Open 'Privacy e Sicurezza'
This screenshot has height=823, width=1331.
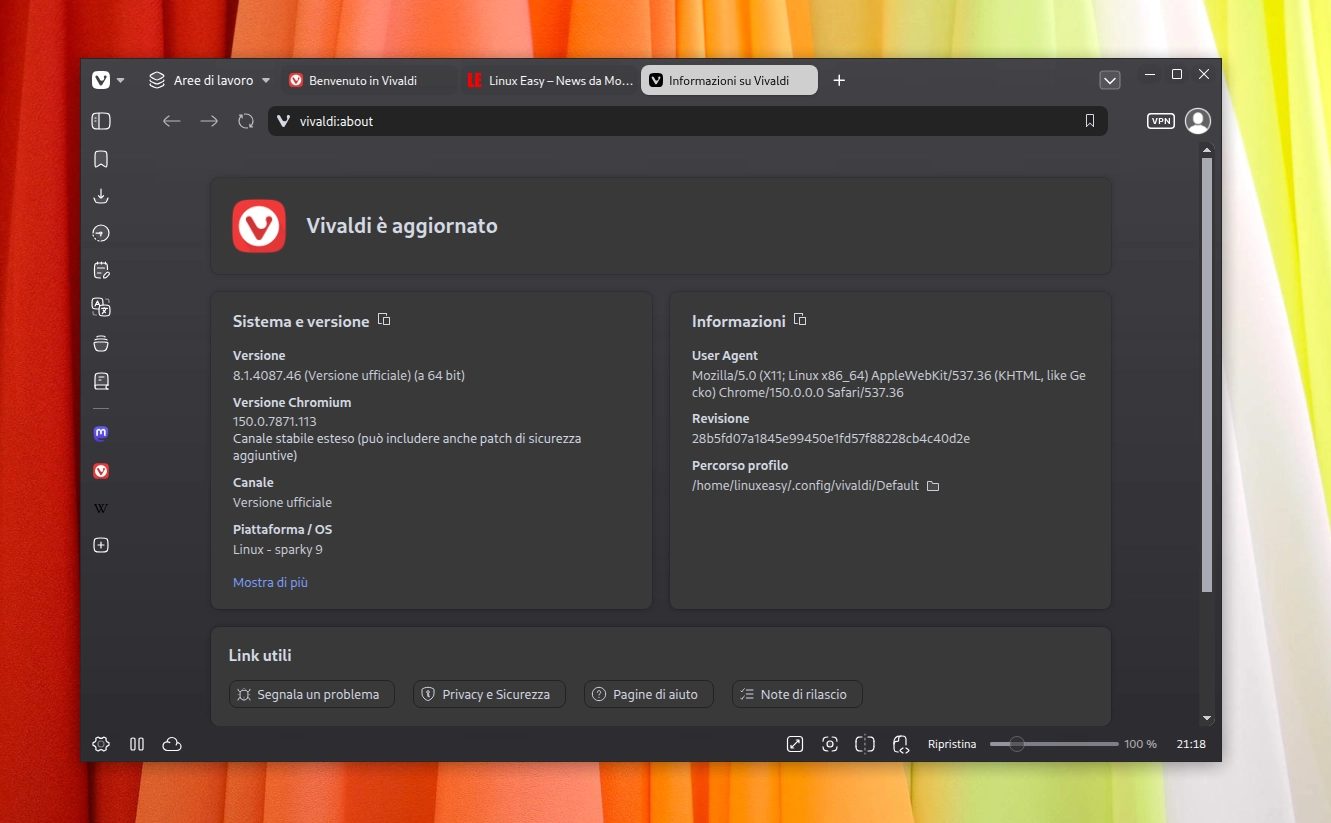[489, 694]
